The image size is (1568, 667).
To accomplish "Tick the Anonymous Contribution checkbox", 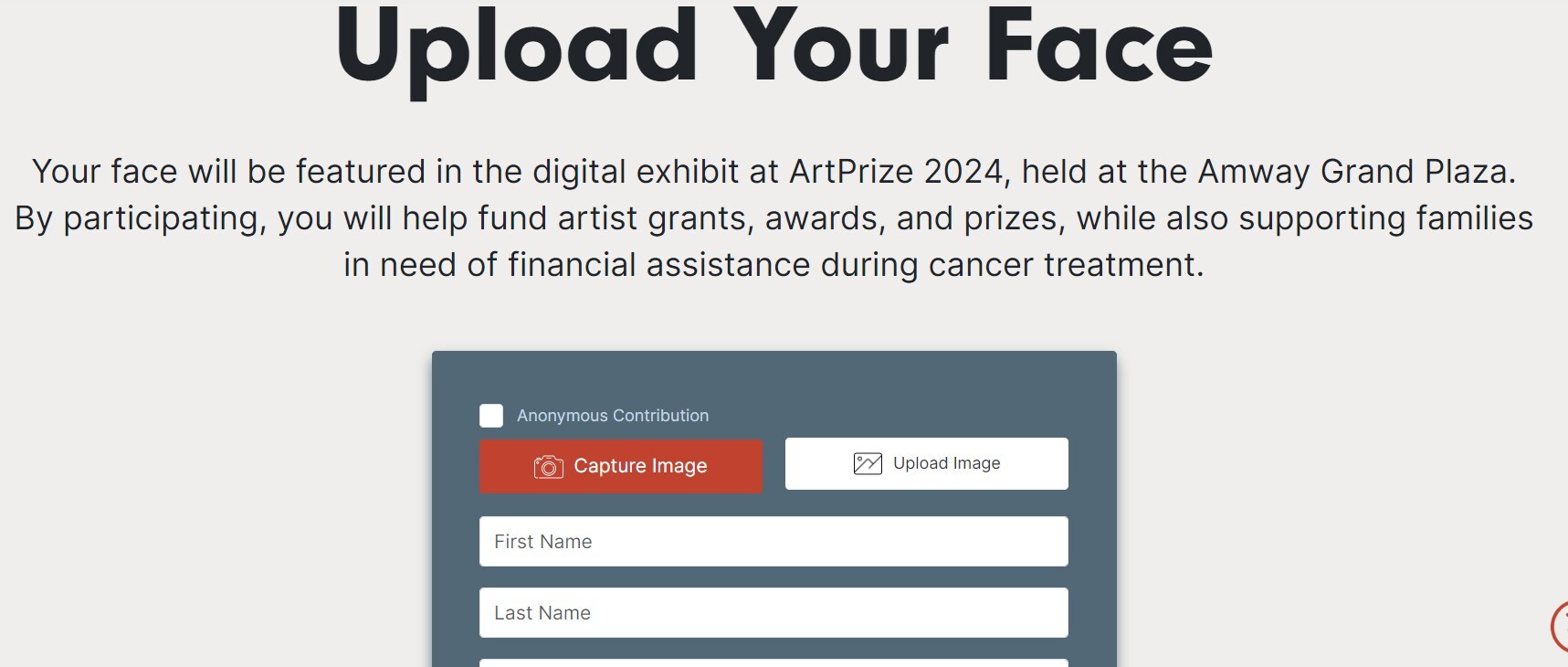I will 491,416.
